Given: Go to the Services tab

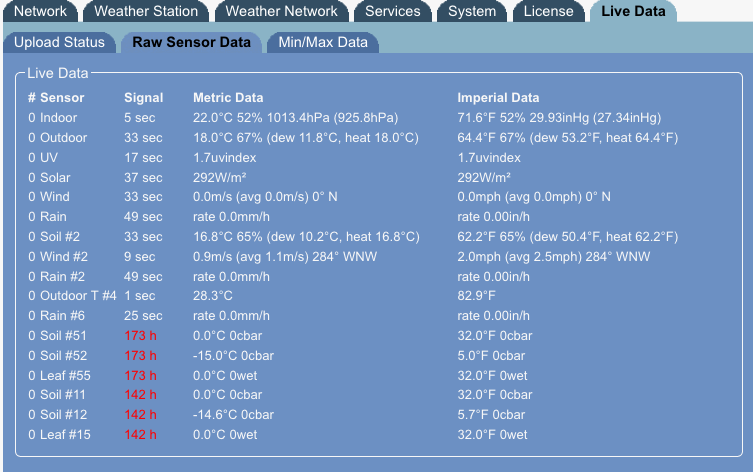Looking at the screenshot, I should 392,12.
